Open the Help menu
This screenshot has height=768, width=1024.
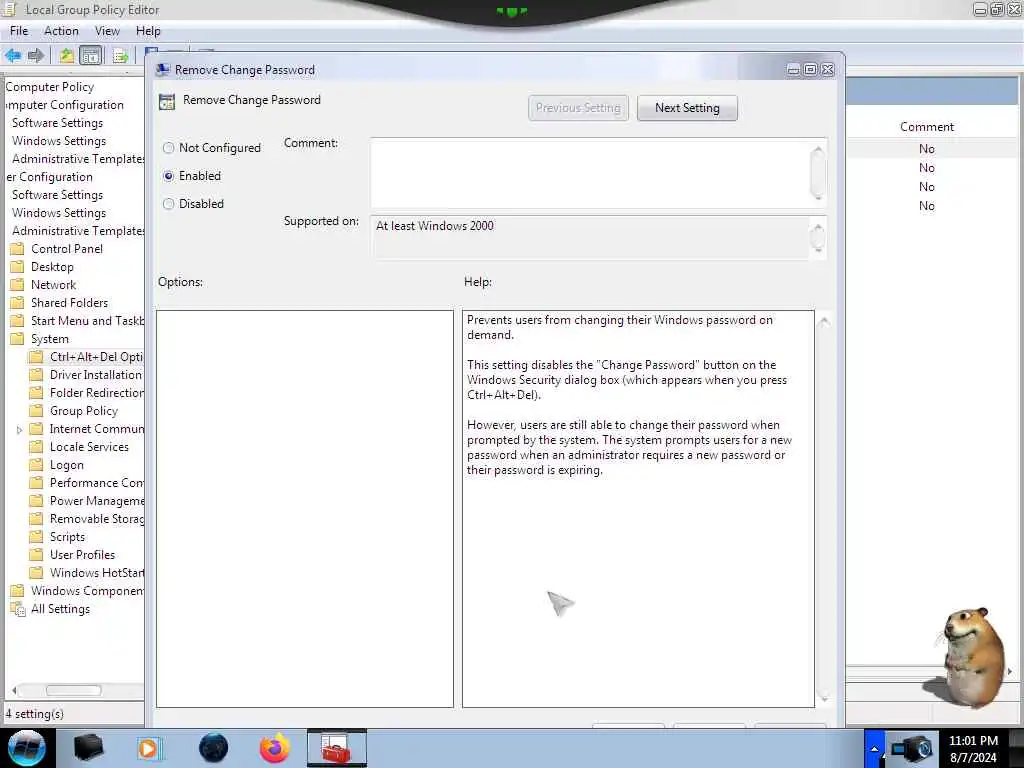coord(148,31)
